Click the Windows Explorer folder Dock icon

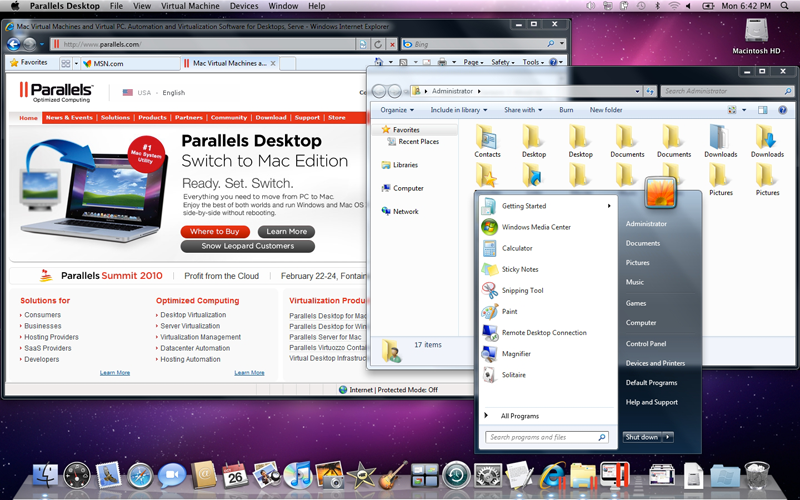coord(583,476)
